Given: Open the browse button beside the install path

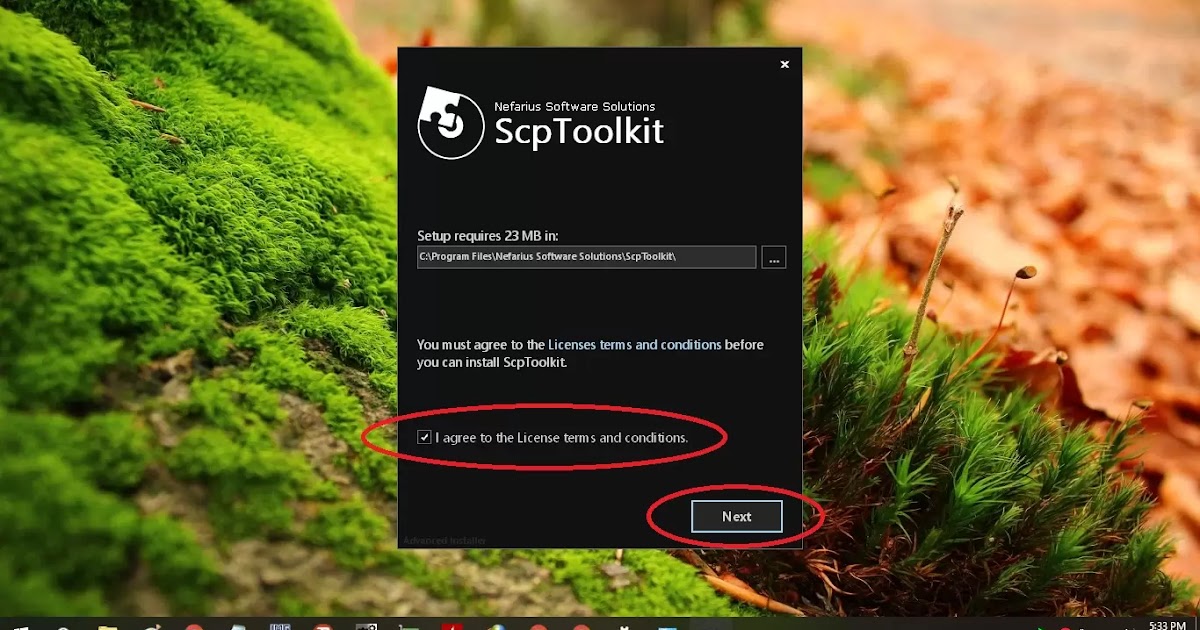Looking at the screenshot, I should pyautogui.click(x=773, y=257).
